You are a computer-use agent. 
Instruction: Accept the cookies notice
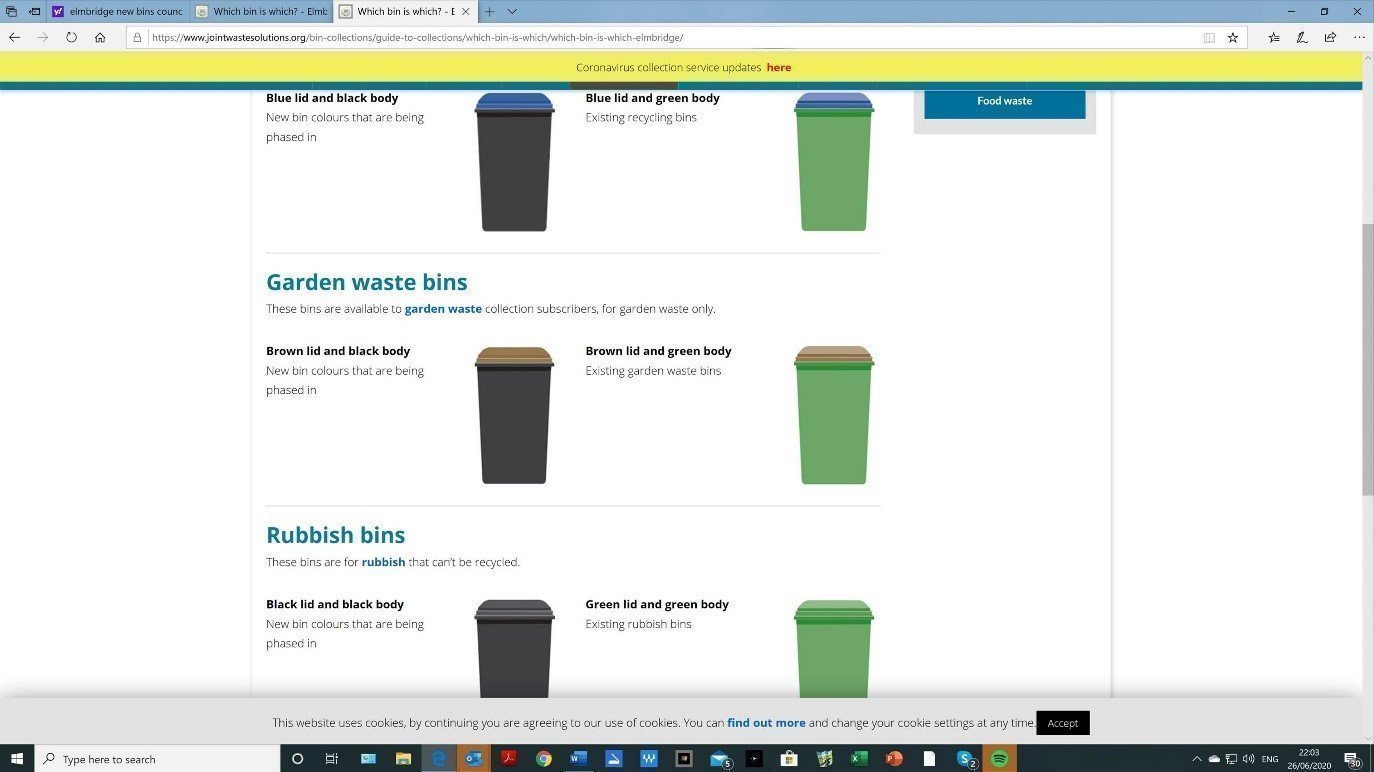(1062, 722)
